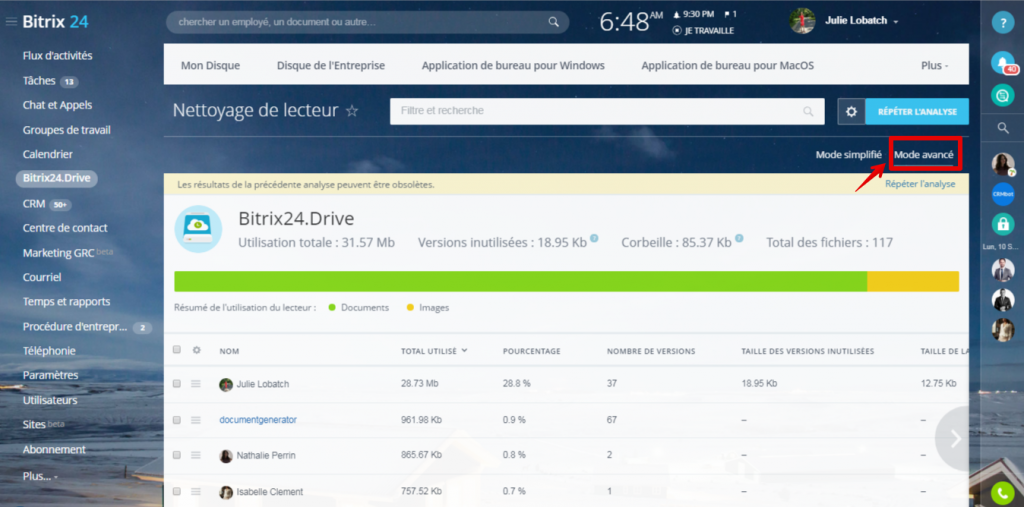
Task: Check the Isabelle Clement row checkbox
Action: [176, 491]
